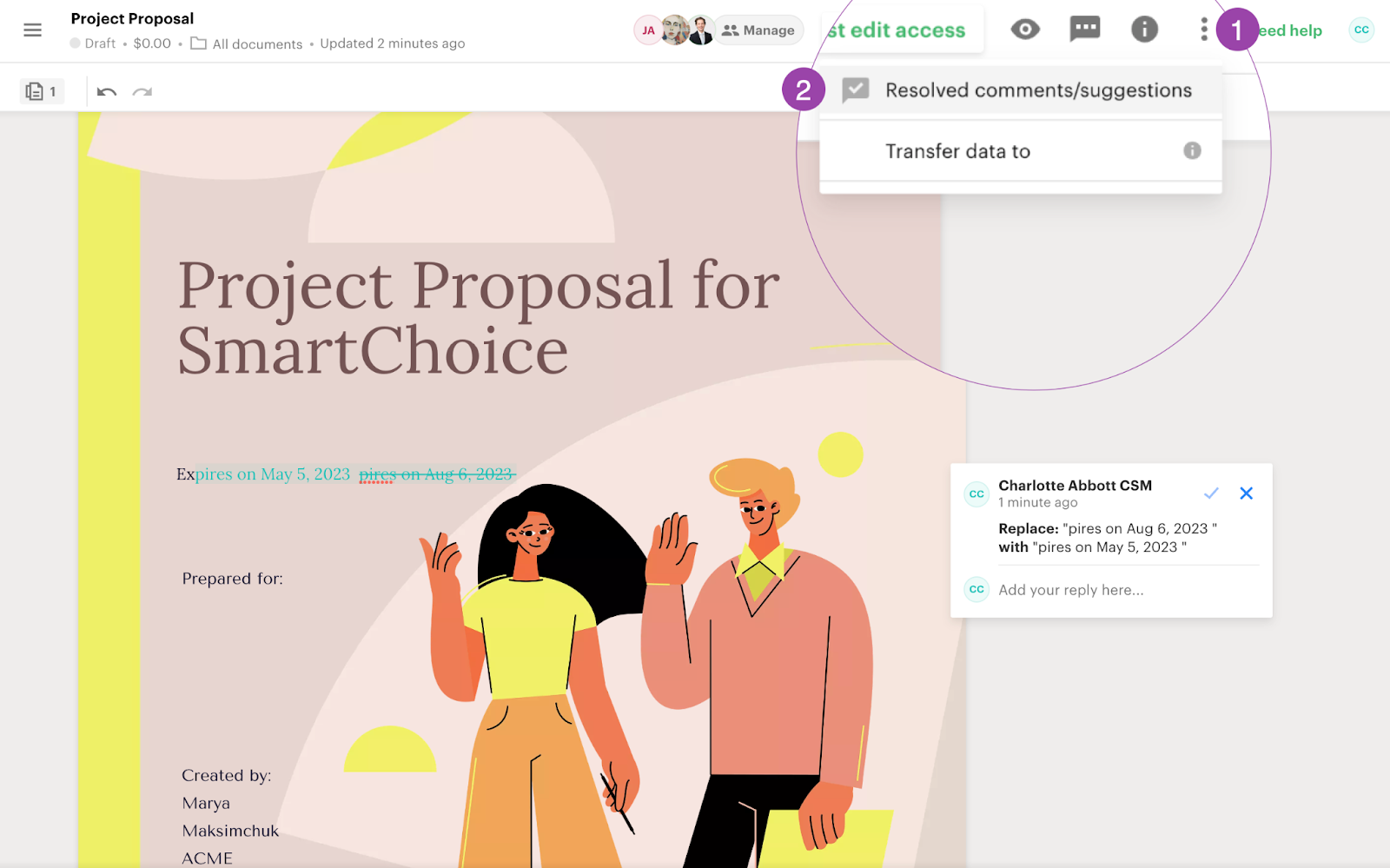
Task: Click the Prepared for: label
Action: click(x=233, y=579)
